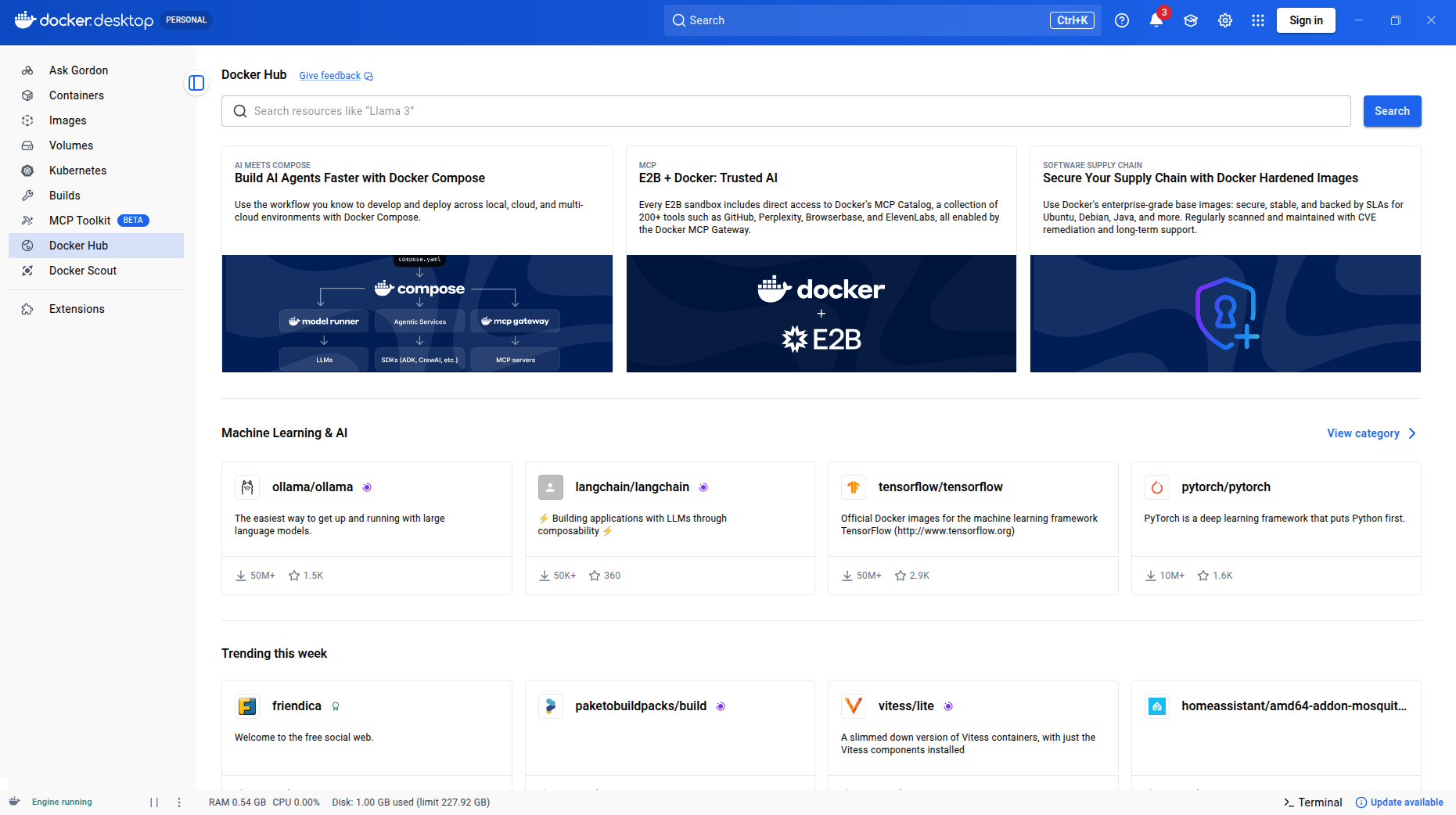Open the apps grid icon in header
1456x815 pixels.
coord(1257,21)
